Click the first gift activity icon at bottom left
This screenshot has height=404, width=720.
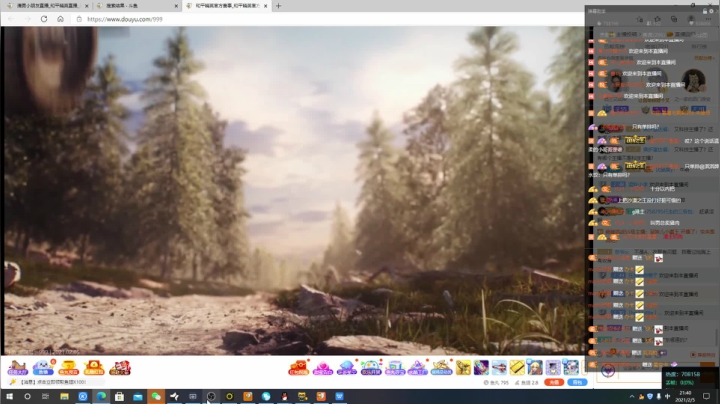(17, 368)
